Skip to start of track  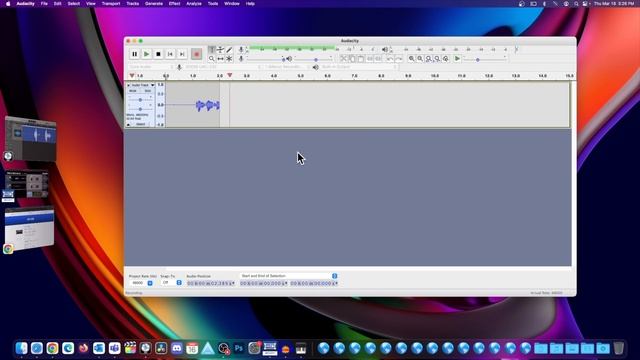(170, 54)
